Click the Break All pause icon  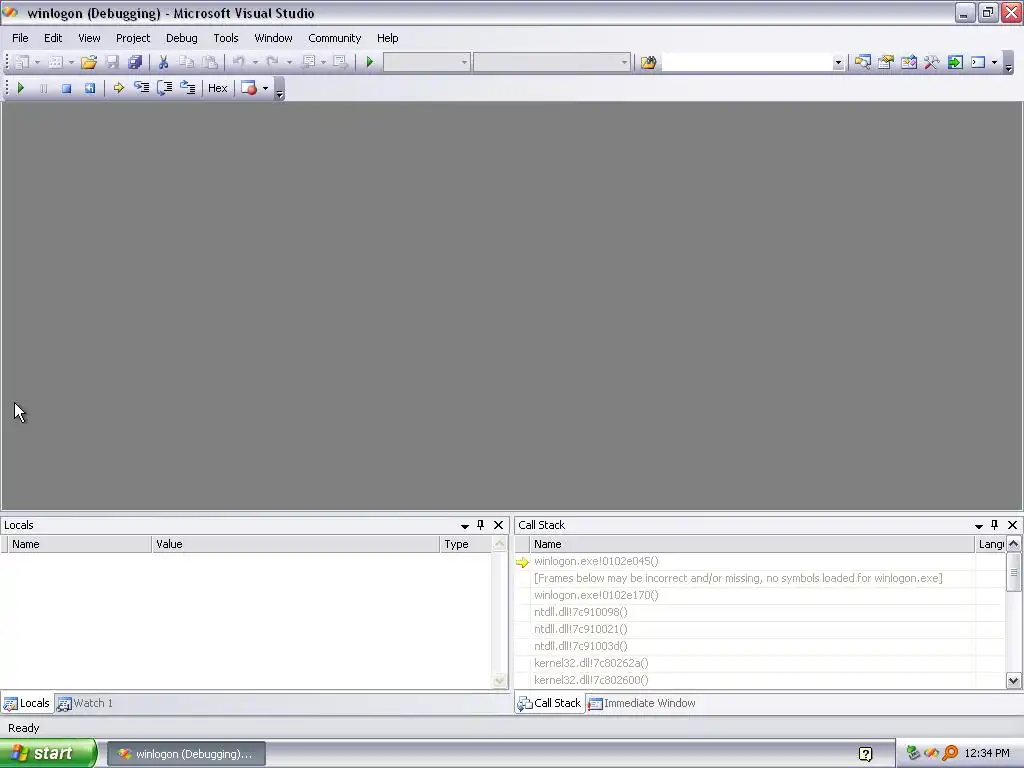point(43,88)
